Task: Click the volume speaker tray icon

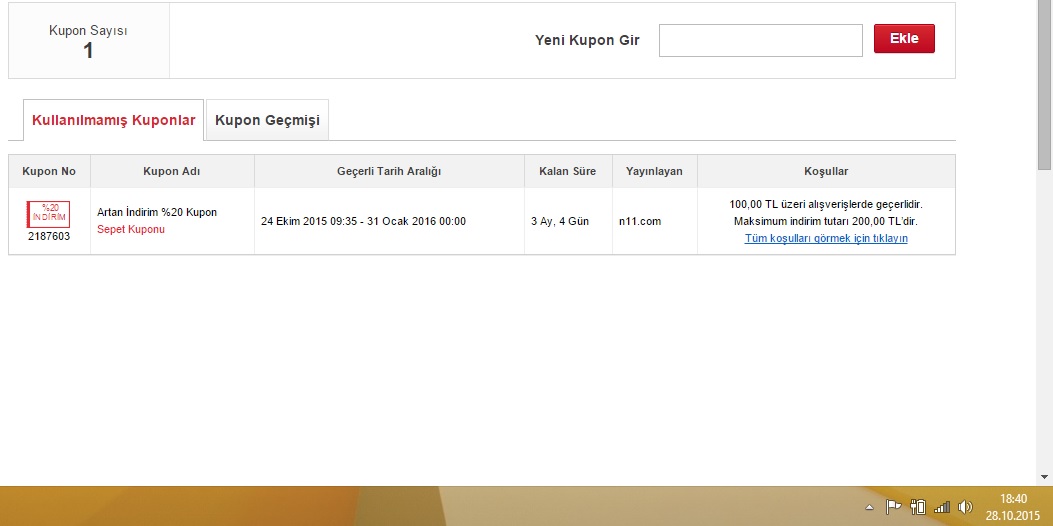Action: (x=965, y=507)
